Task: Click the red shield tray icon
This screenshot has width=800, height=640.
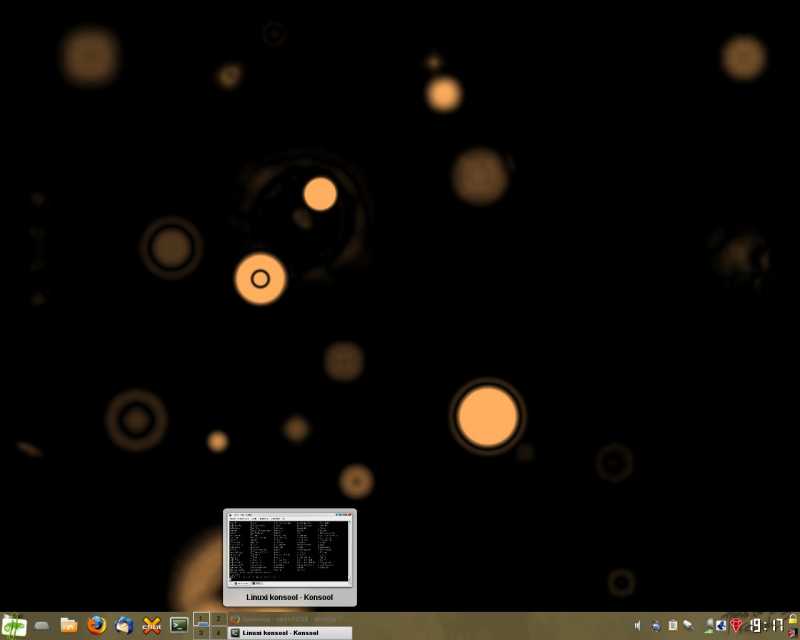Action: click(x=736, y=626)
